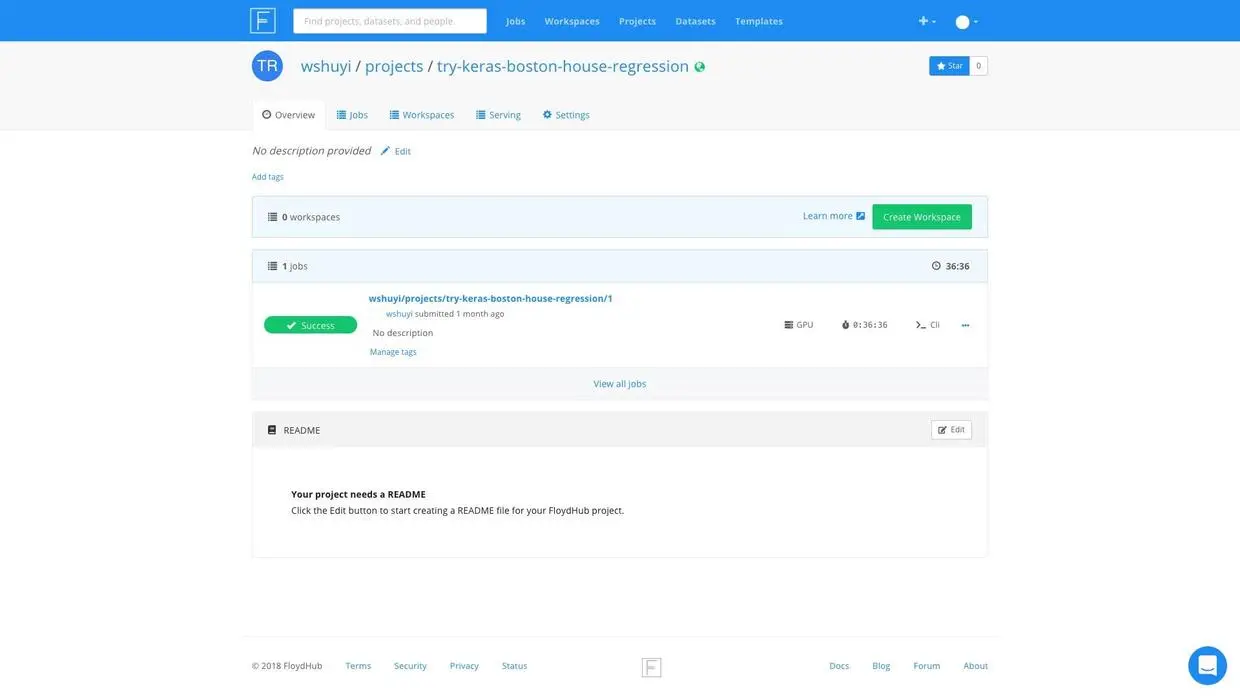Open the Privacy footer link
This screenshot has width=1240, height=698.
[x=464, y=666]
